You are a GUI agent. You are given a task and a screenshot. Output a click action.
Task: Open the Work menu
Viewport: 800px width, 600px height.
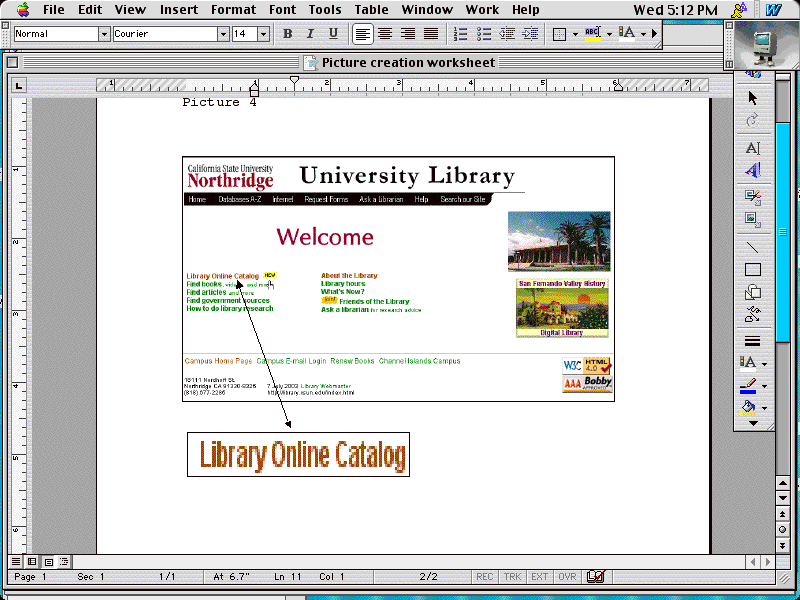coord(482,10)
